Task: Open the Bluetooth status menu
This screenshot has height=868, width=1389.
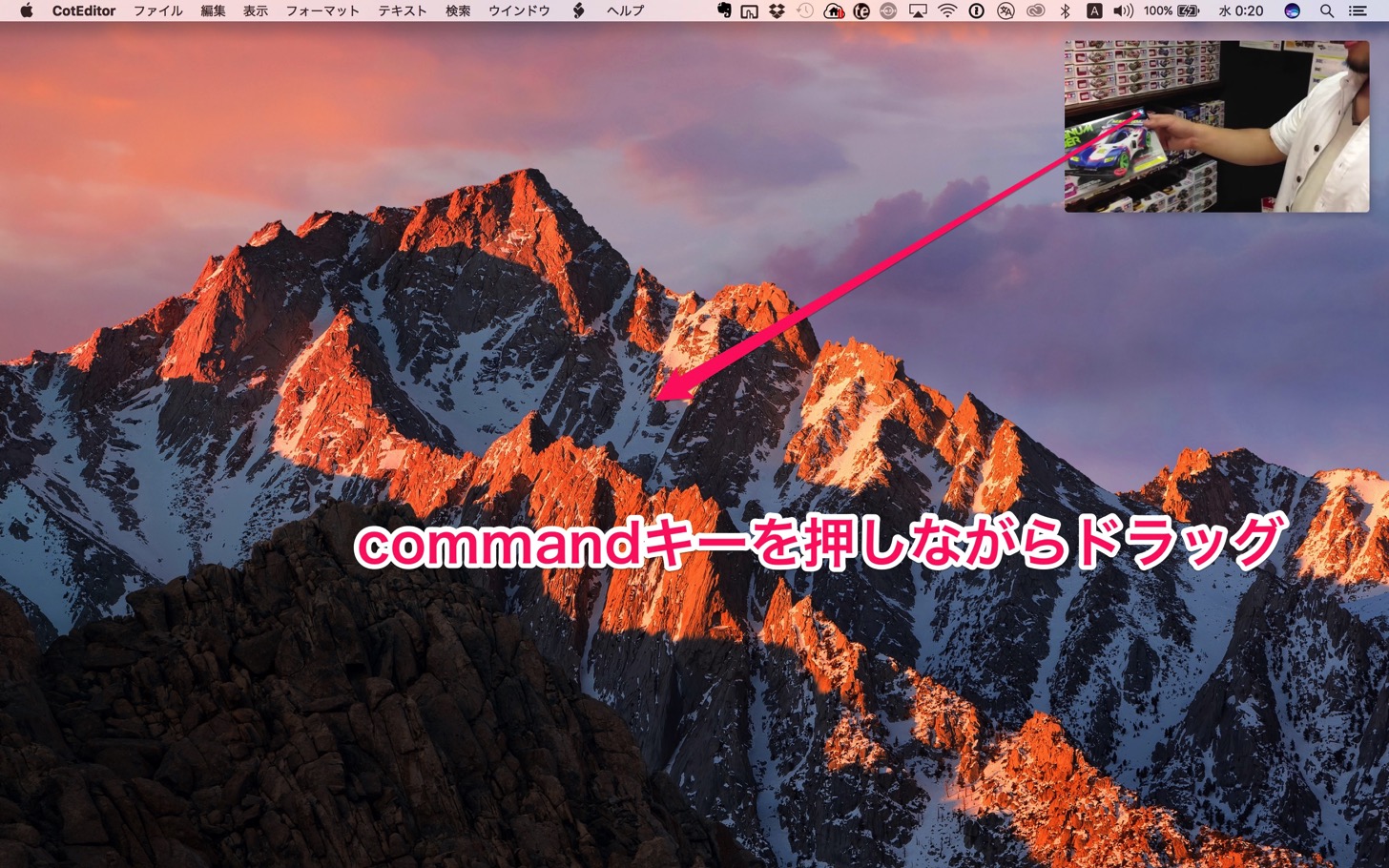Action: point(1066,11)
